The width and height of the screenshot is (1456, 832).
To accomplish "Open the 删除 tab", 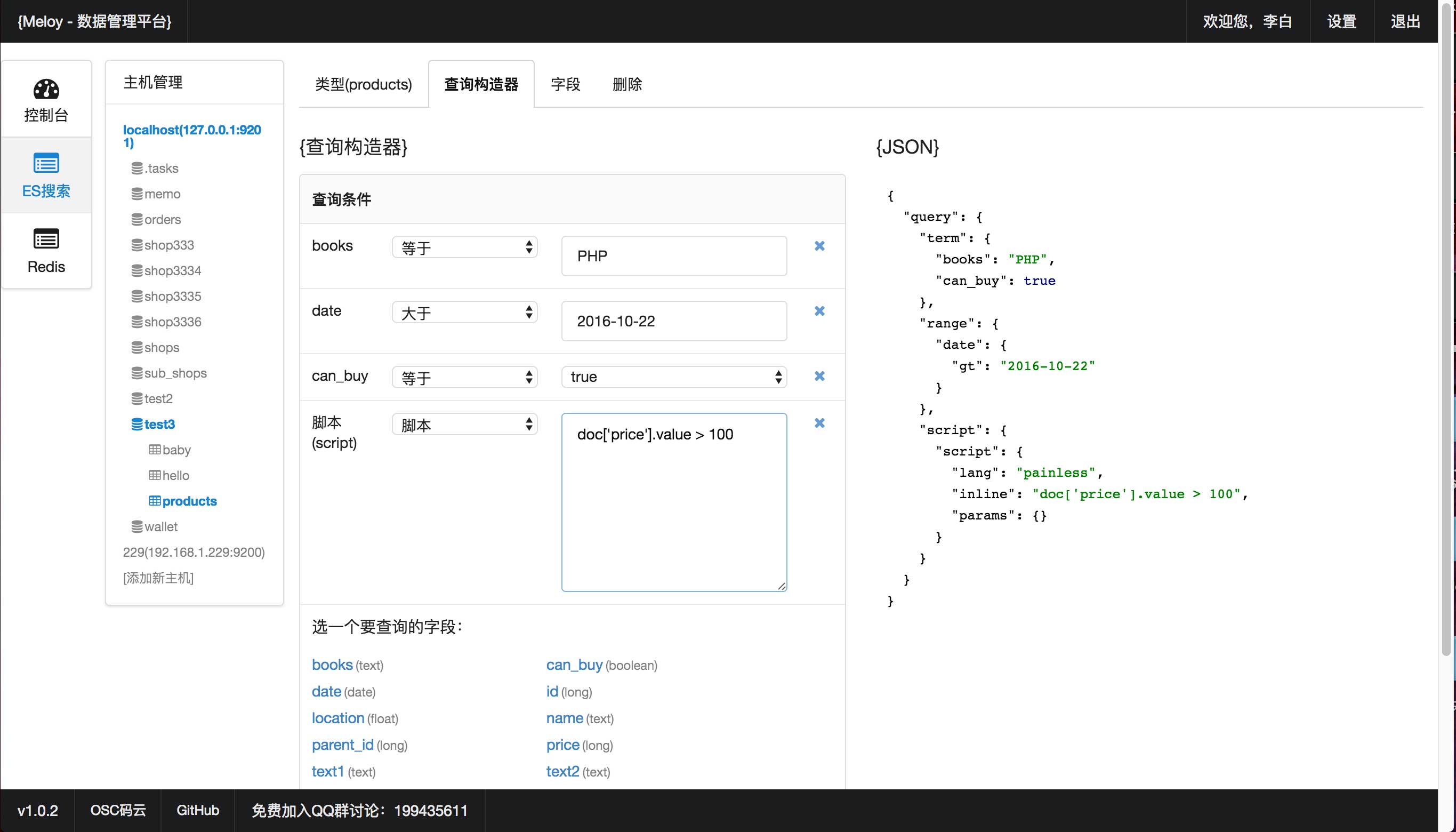I will 627,85.
